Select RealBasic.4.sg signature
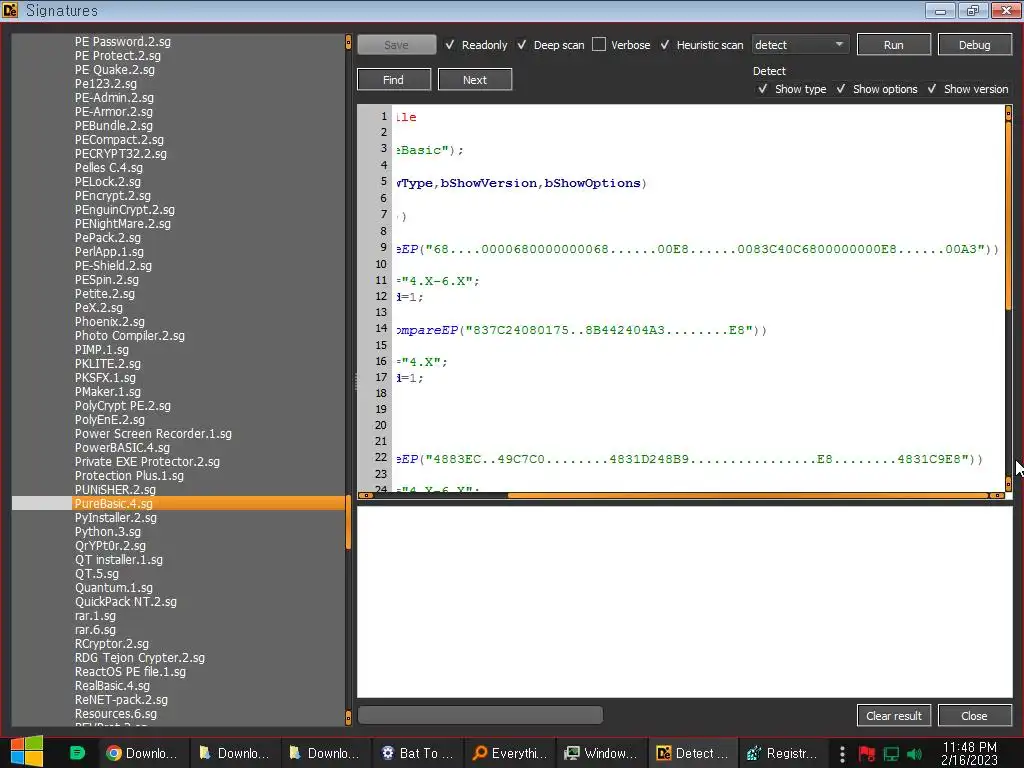This screenshot has height=768, width=1024. tap(112, 686)
